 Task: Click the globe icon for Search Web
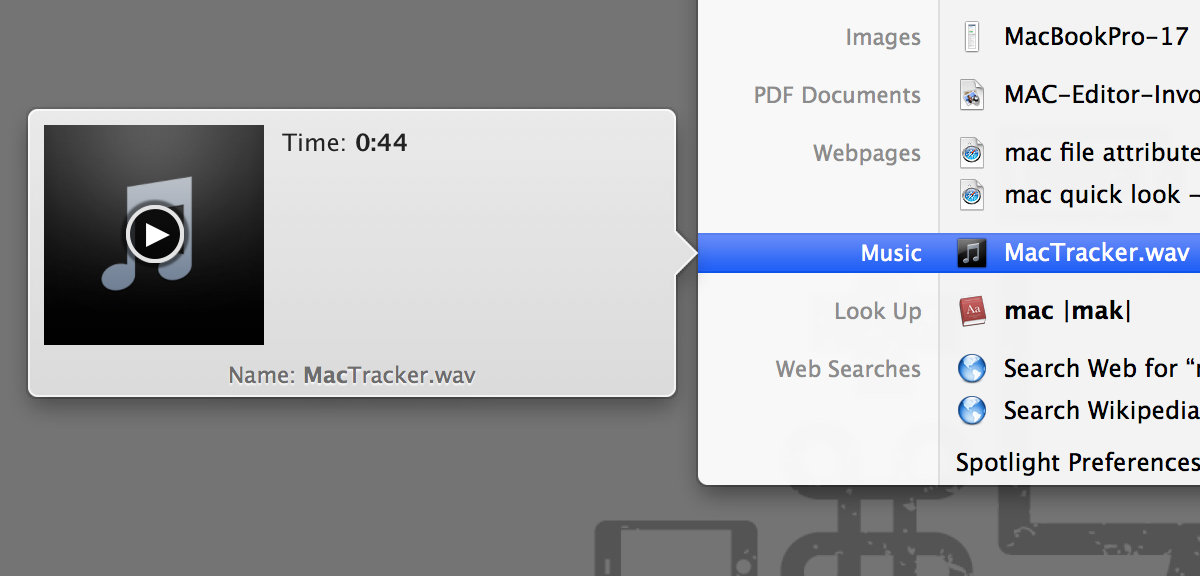pos(972,369)
